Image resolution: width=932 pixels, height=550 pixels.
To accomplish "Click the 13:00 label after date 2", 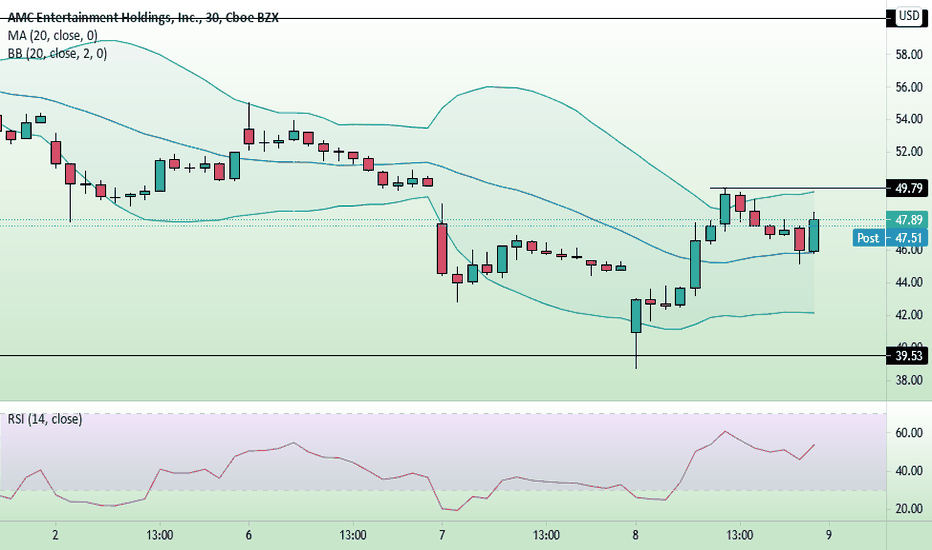I will (x=160, y=535).
